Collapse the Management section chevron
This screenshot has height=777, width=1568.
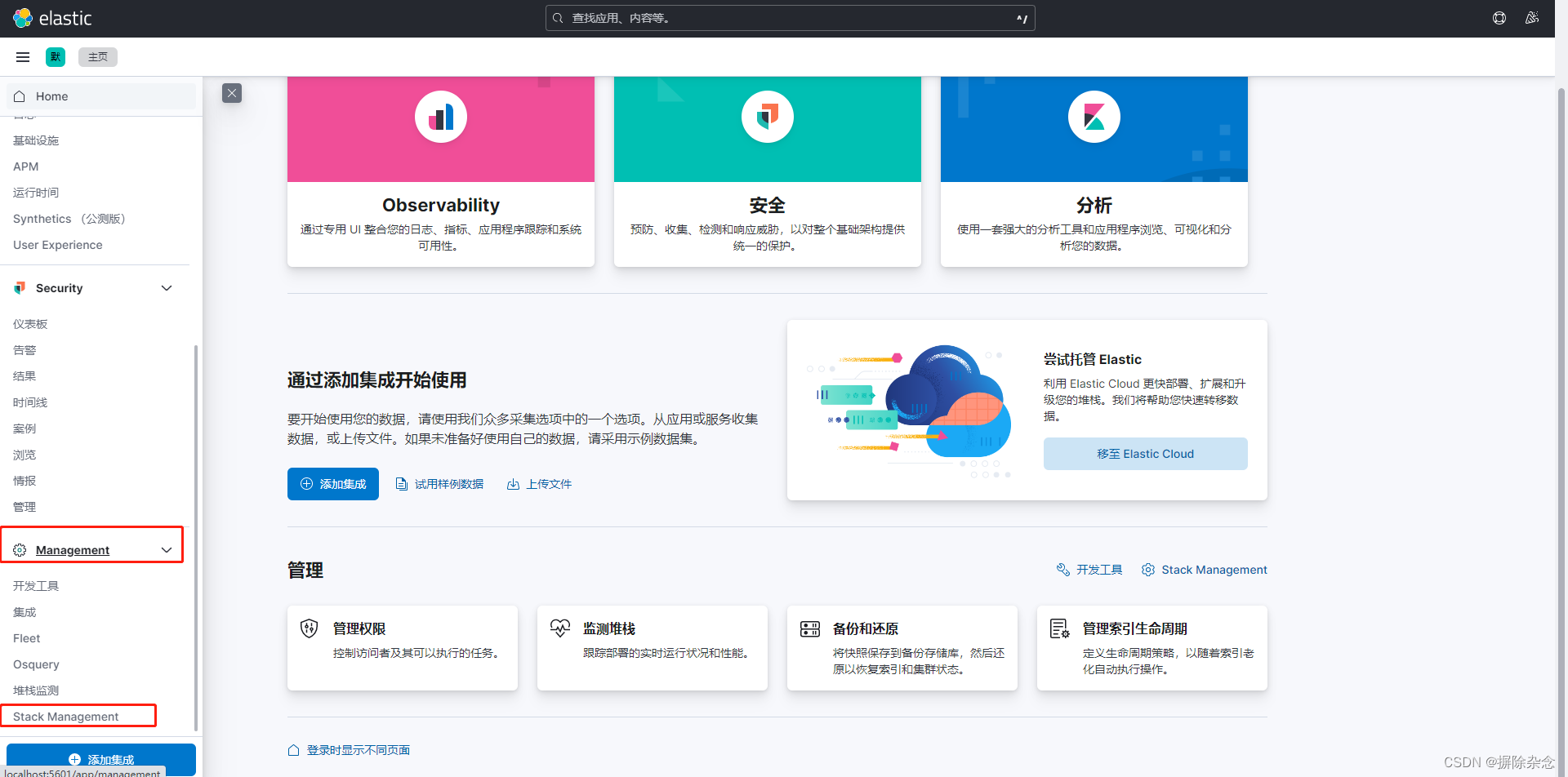click(x=167, y=550)
